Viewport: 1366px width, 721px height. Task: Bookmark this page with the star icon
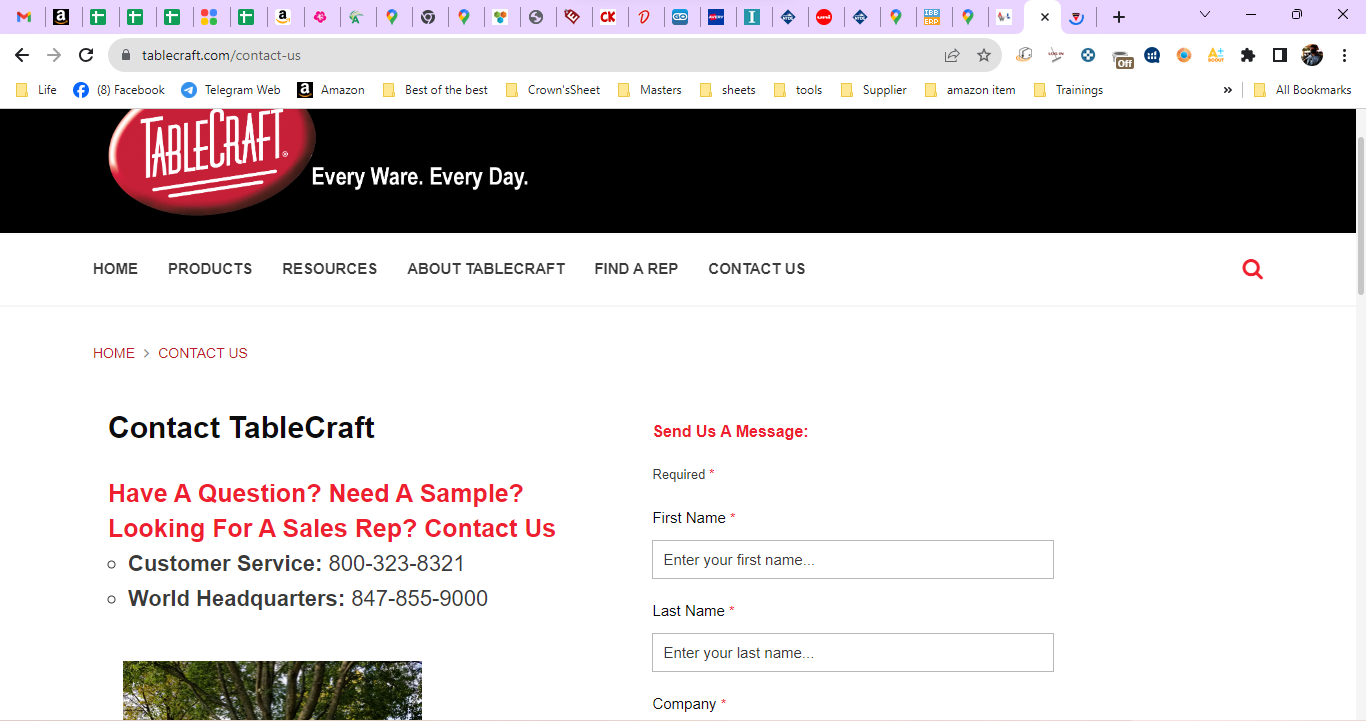coord(984,56)
